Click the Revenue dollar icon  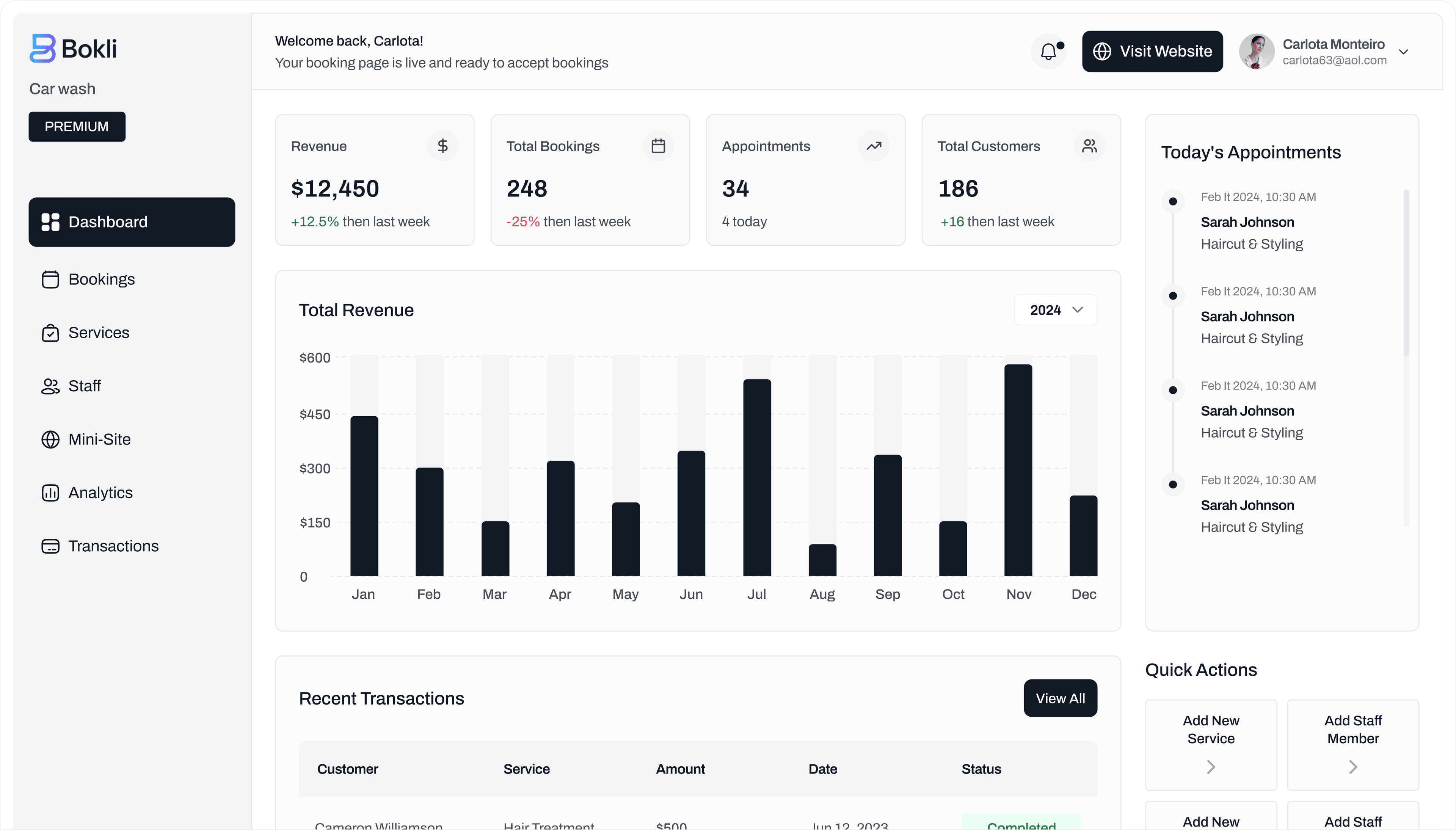coord(443,145)
